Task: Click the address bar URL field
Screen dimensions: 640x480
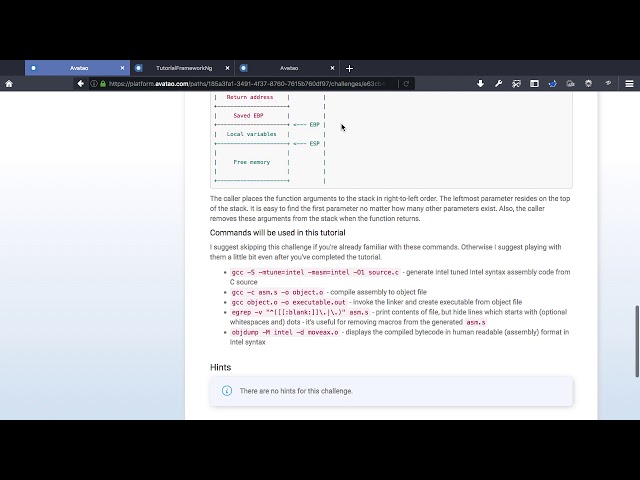Action: pos(247,84)
